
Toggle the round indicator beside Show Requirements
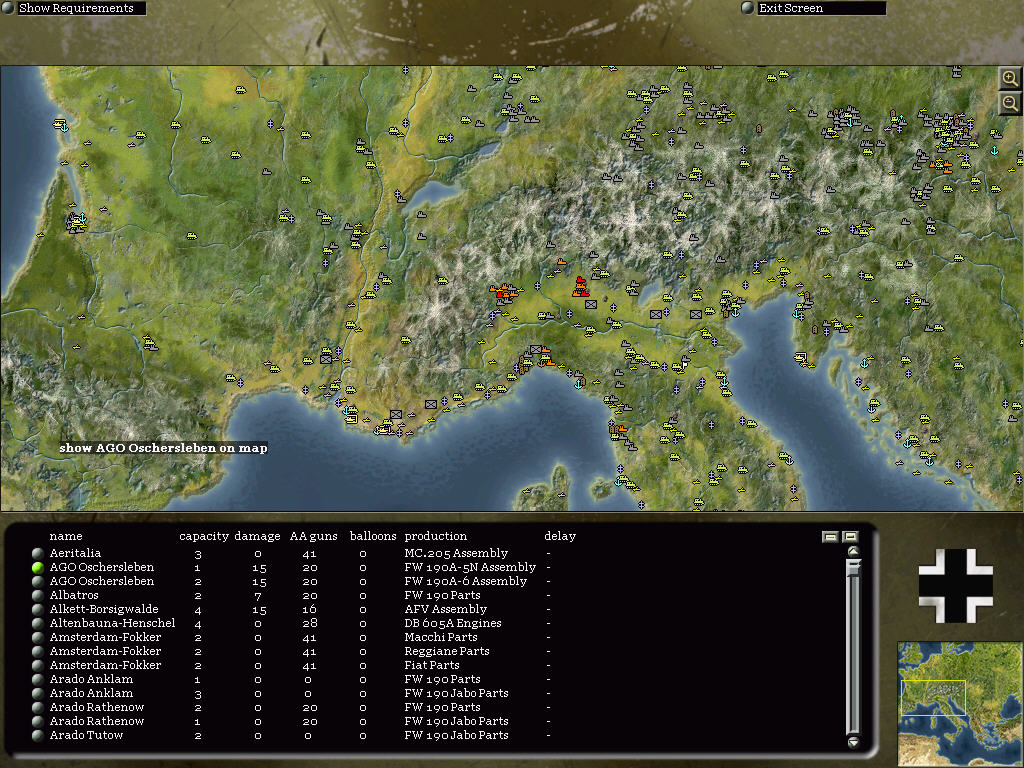pyautogui.click(x=8, y=8)
